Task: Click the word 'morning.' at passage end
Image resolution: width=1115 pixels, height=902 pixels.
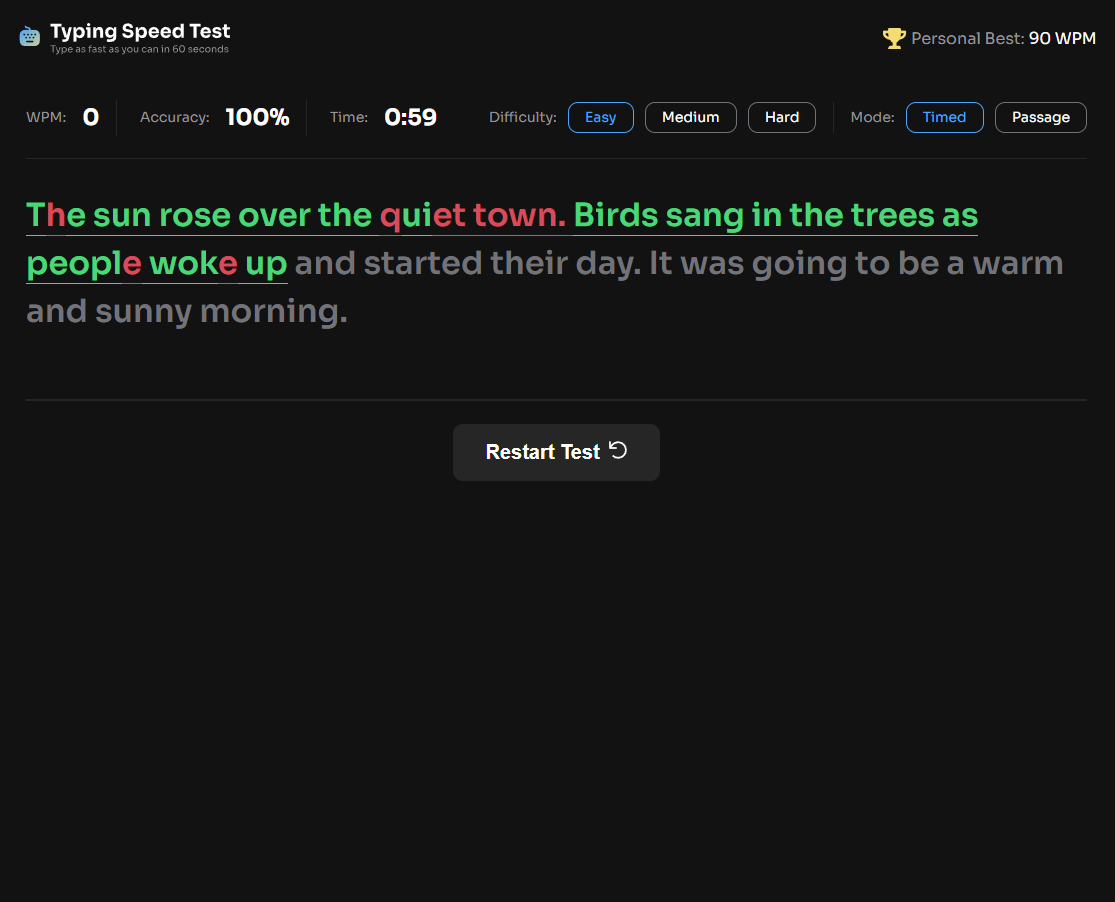Action: click(x=273, y=312)
